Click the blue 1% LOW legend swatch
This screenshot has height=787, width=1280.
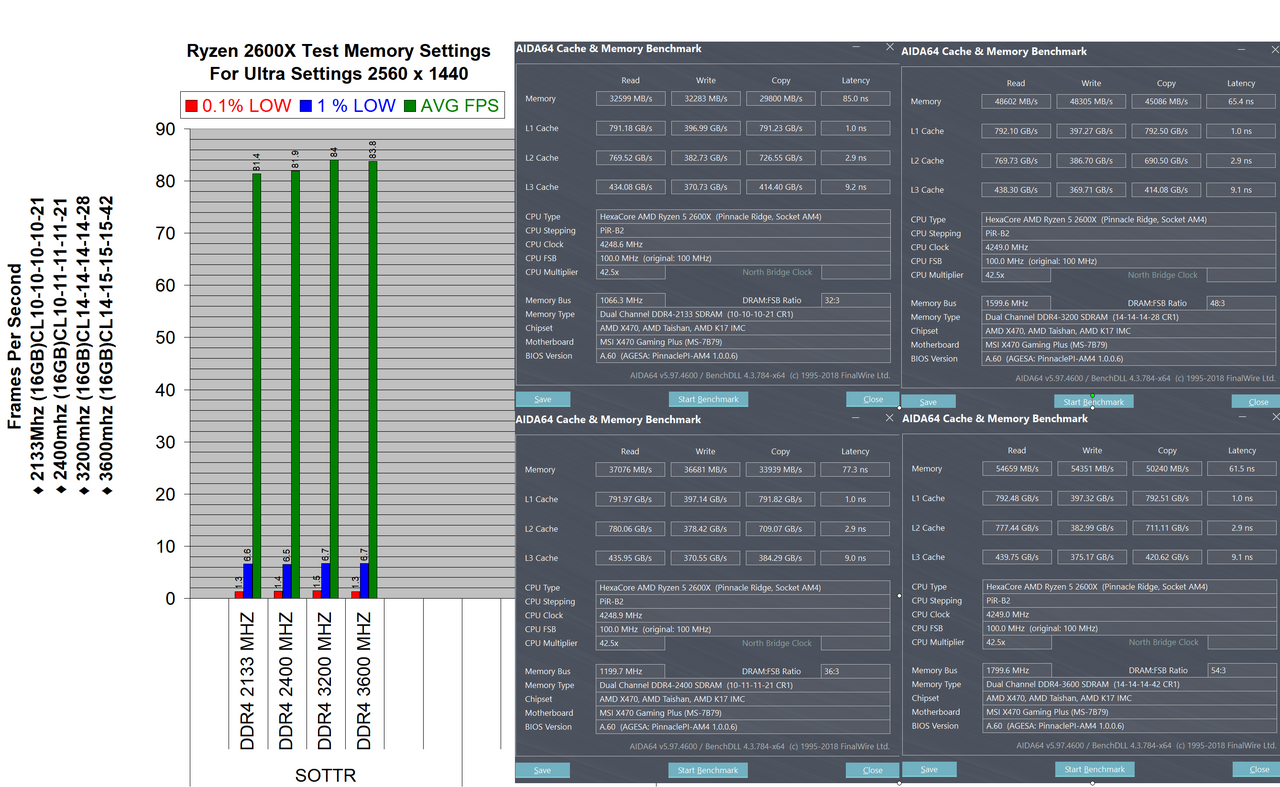click(x=307, y=105)
